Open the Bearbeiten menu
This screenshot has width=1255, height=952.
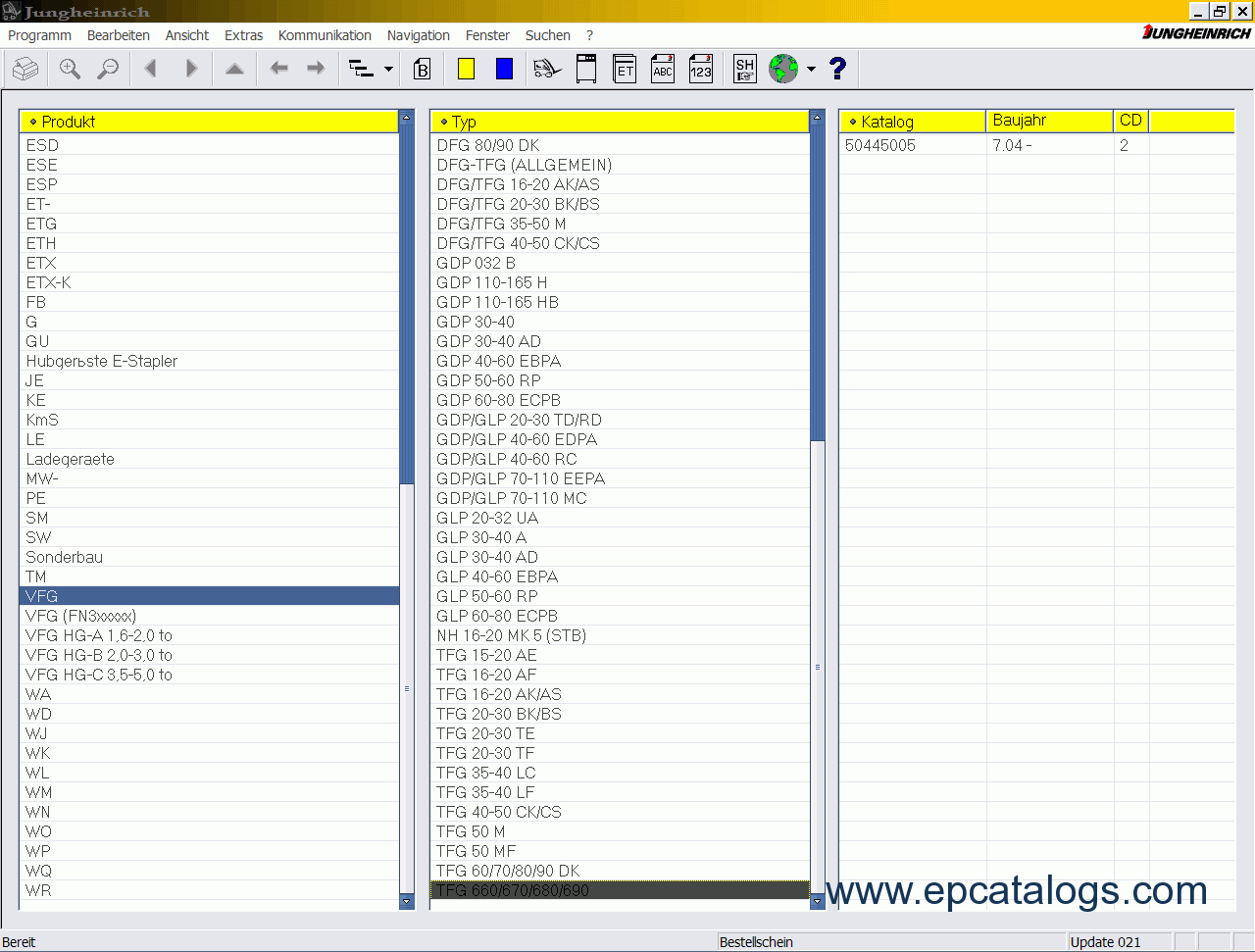pyautogui.click(x=119, y=35)
